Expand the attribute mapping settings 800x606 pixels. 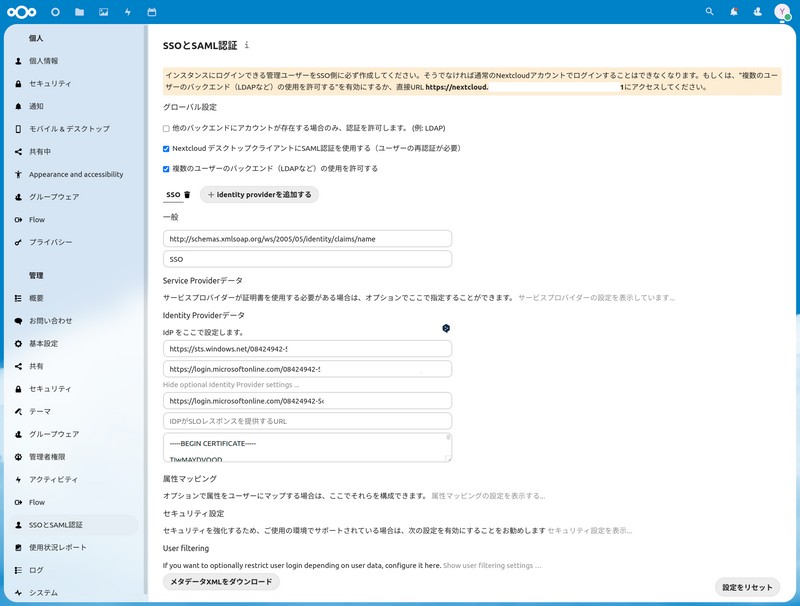click(488, 496)
